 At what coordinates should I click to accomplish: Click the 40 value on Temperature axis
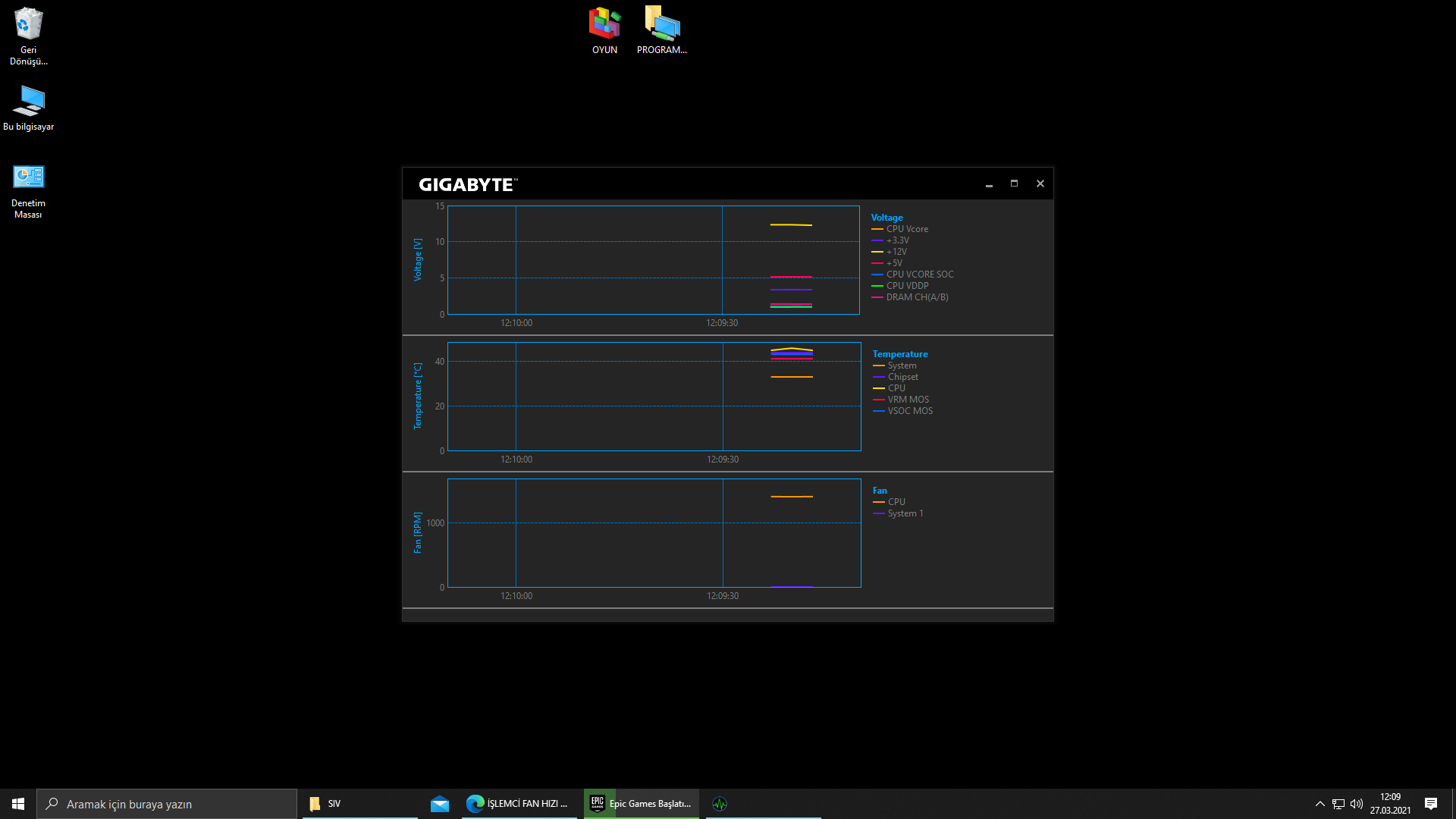coord(440,361)
